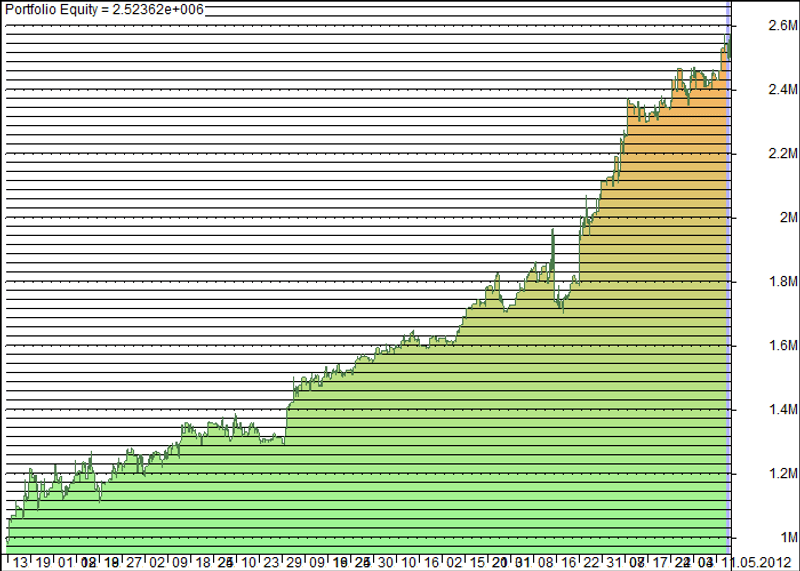Click the Portfolio Equity = 2.52362e+006 title
The image size is (800, 571).
104,10
